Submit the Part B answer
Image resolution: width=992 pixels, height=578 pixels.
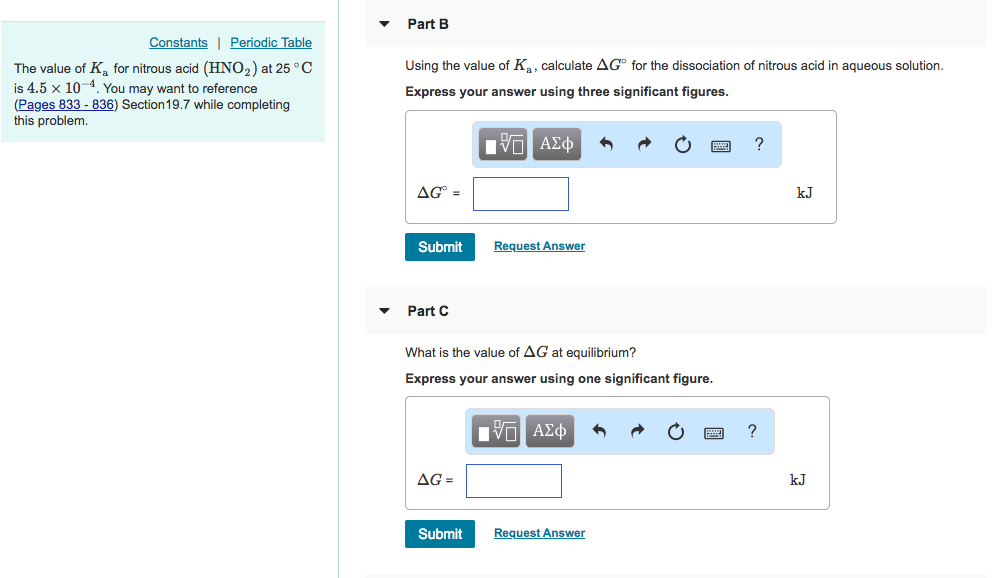point(439,246)
